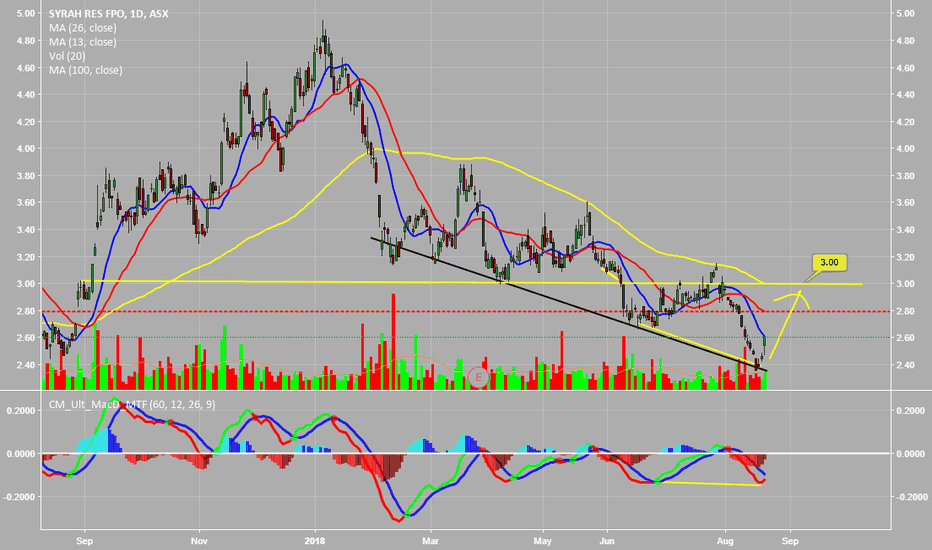Viewport: 932px width, 550px height.
Task: Select the MA (13, close) indicator label
Action: tap(83, 42)
